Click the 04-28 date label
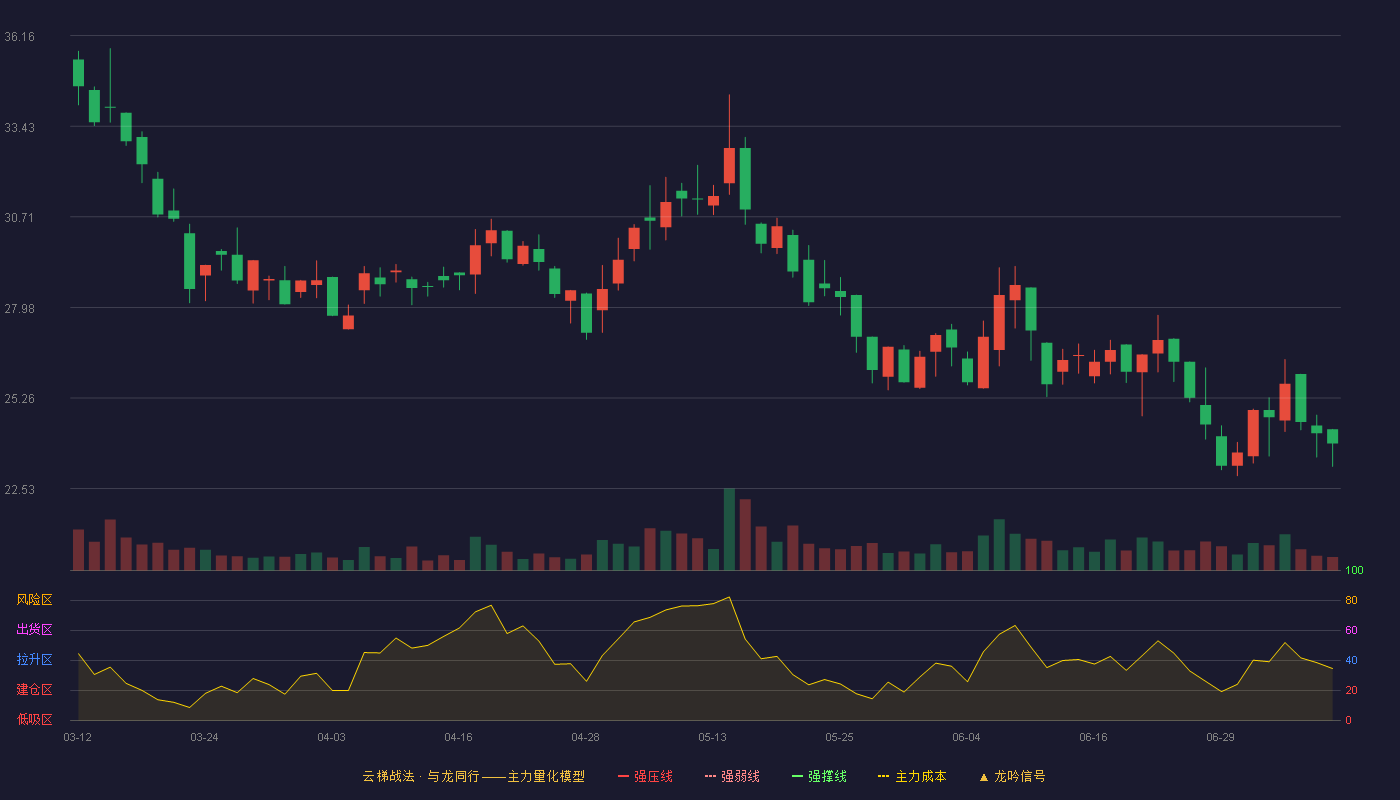This screenshot has height=800, width=1400. click(x=585, y=737)
